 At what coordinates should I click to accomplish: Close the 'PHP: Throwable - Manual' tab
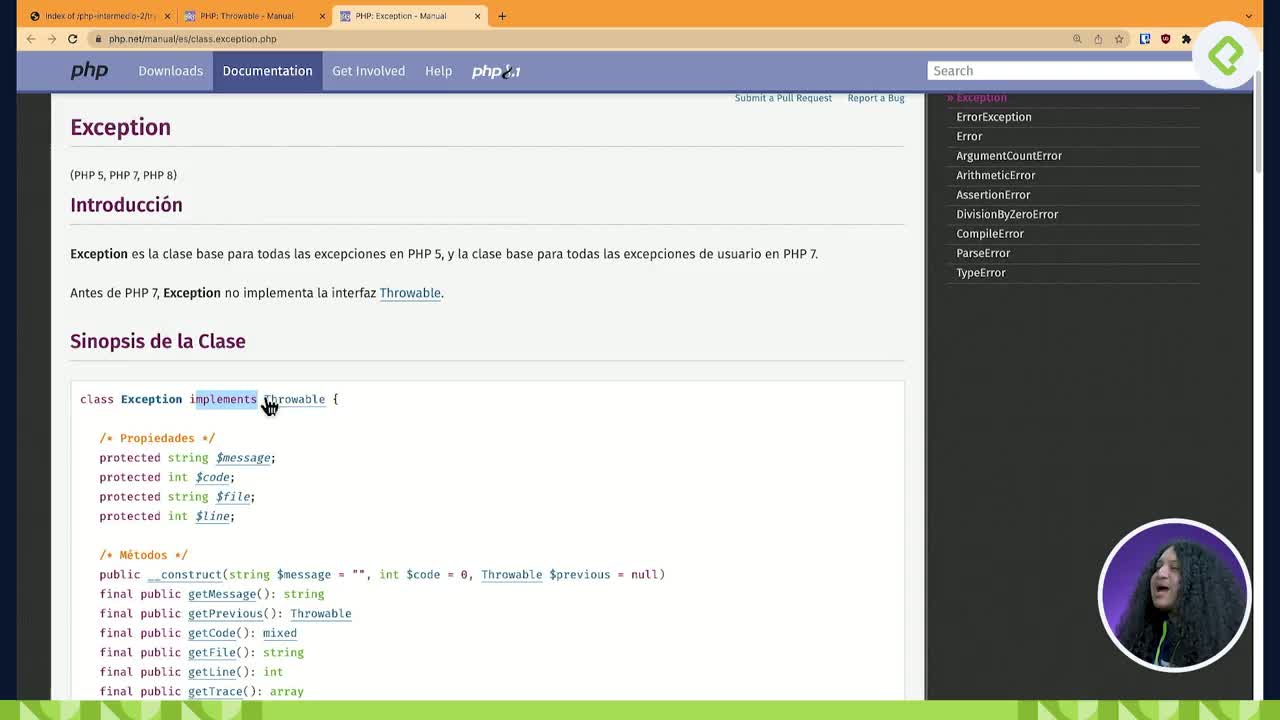point(322,16)
